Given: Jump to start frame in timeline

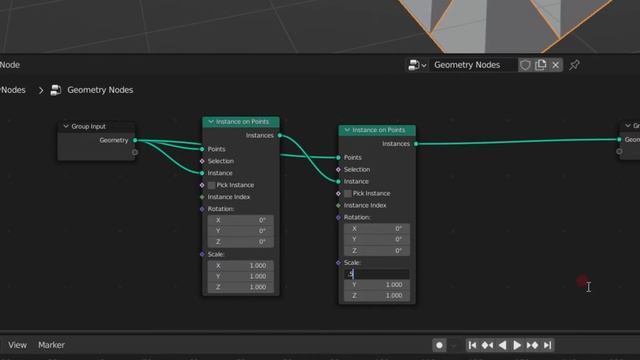Looking at the screenshot, I should (x=472, y=345).
